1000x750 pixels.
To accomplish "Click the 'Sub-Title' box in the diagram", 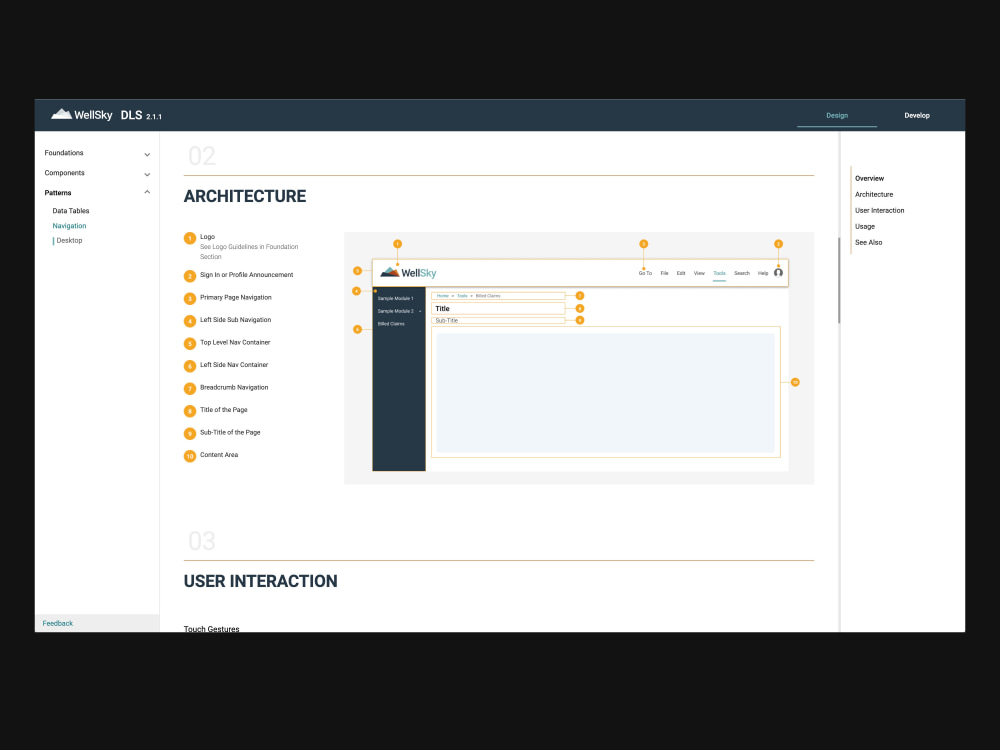I will [x=498, y=320].
